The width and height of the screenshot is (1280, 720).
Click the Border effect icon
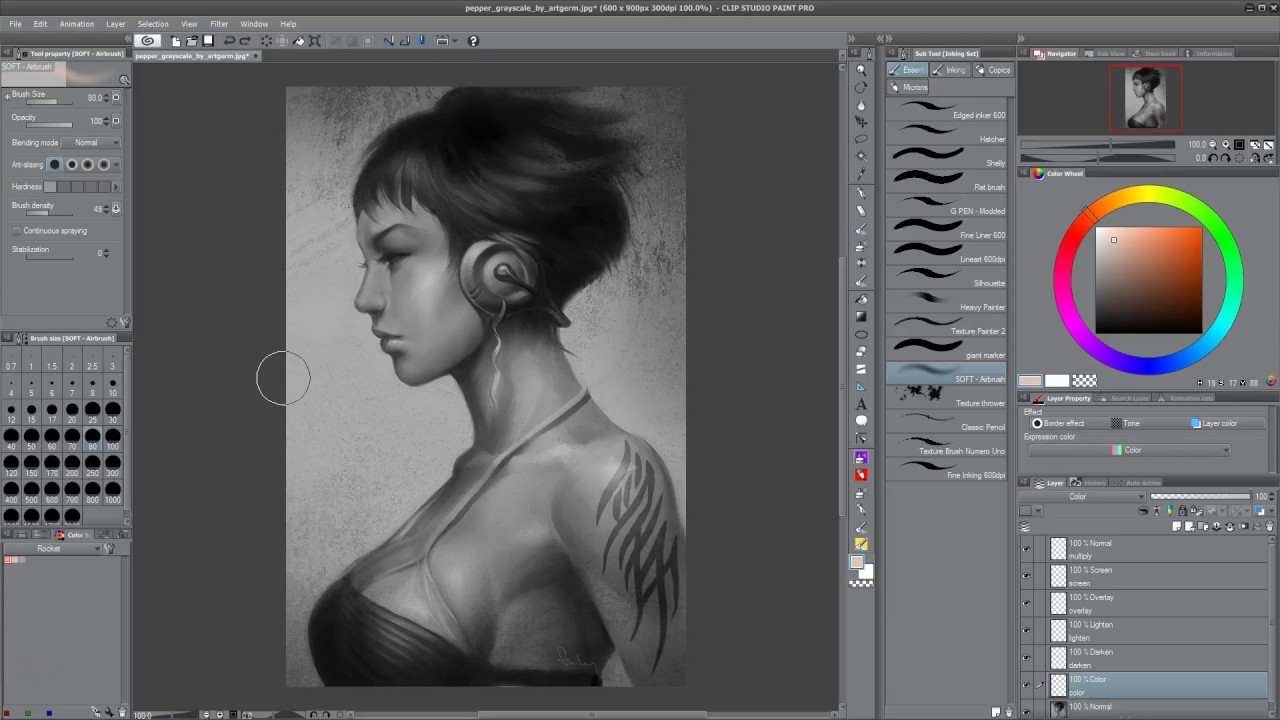click(x=1037, y=423)
